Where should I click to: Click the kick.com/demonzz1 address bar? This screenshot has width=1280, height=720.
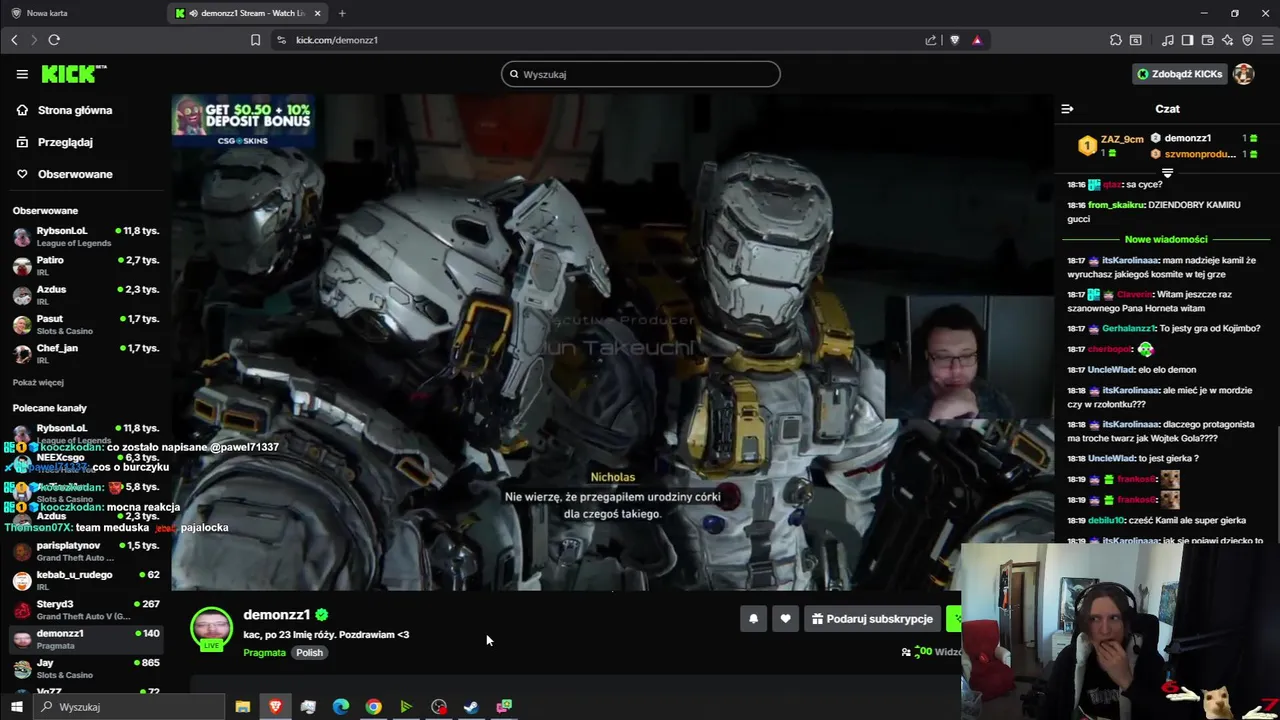coord(336,40)
